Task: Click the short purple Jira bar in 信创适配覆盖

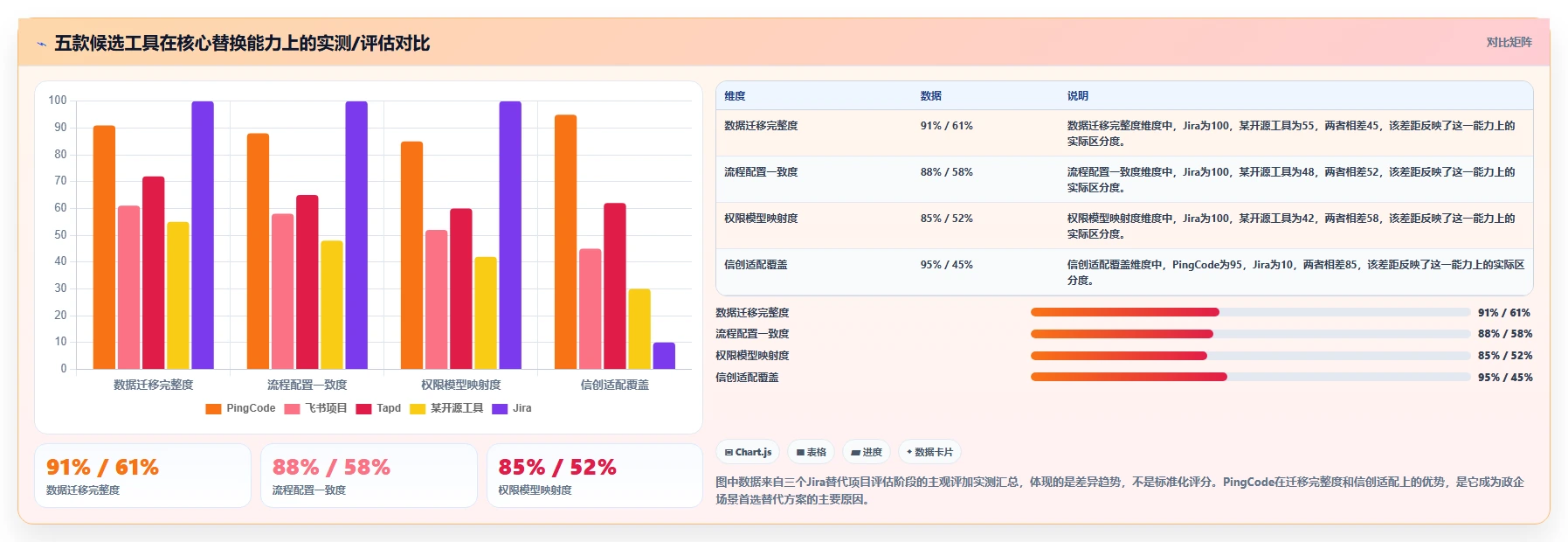Action: [x=664, y=356]
